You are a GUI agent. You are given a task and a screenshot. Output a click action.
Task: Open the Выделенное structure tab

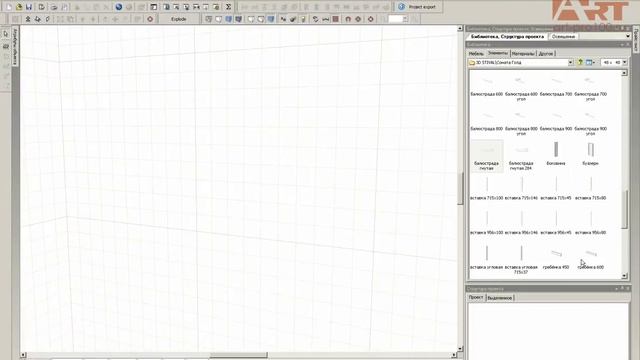pos(500,298)
